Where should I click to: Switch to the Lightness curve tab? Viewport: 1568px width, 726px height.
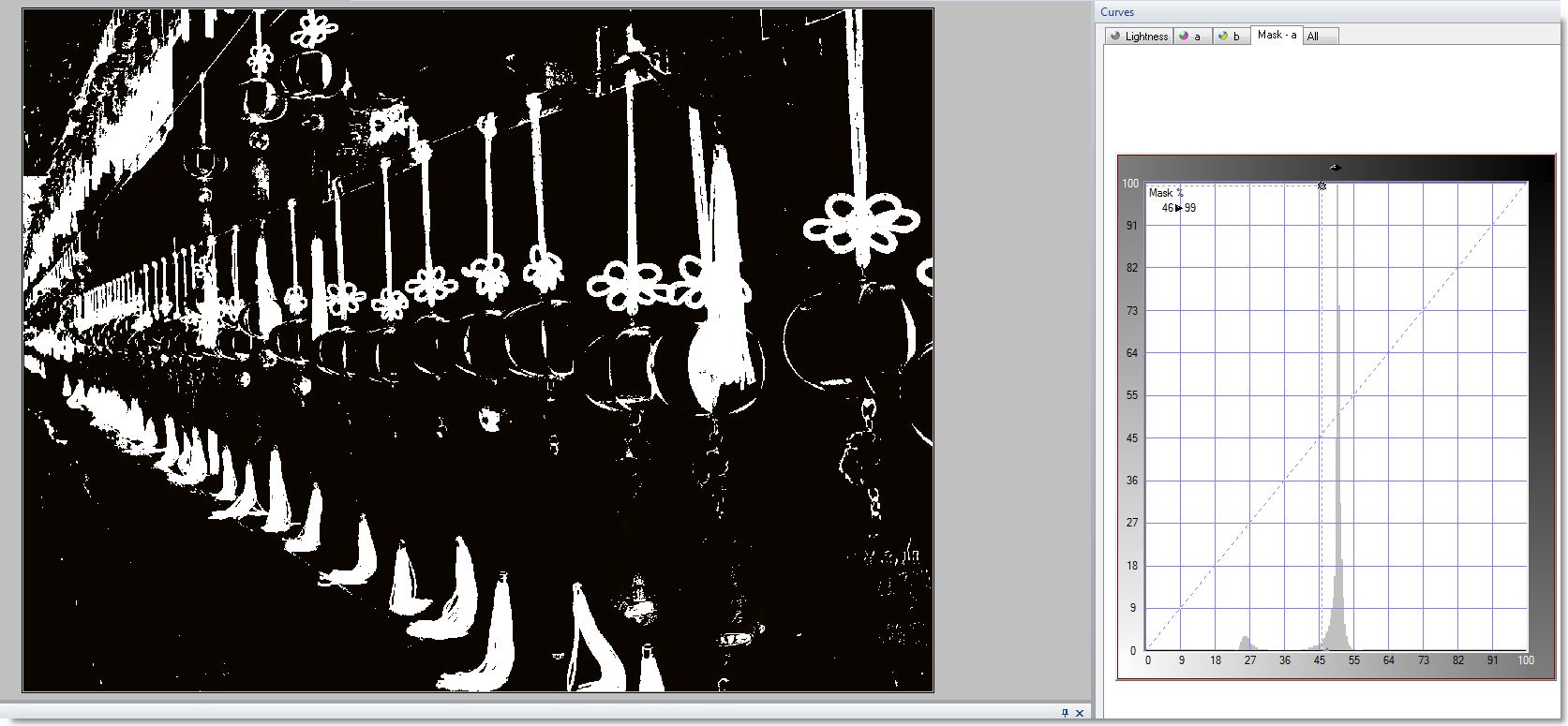tap(1139, 37)
